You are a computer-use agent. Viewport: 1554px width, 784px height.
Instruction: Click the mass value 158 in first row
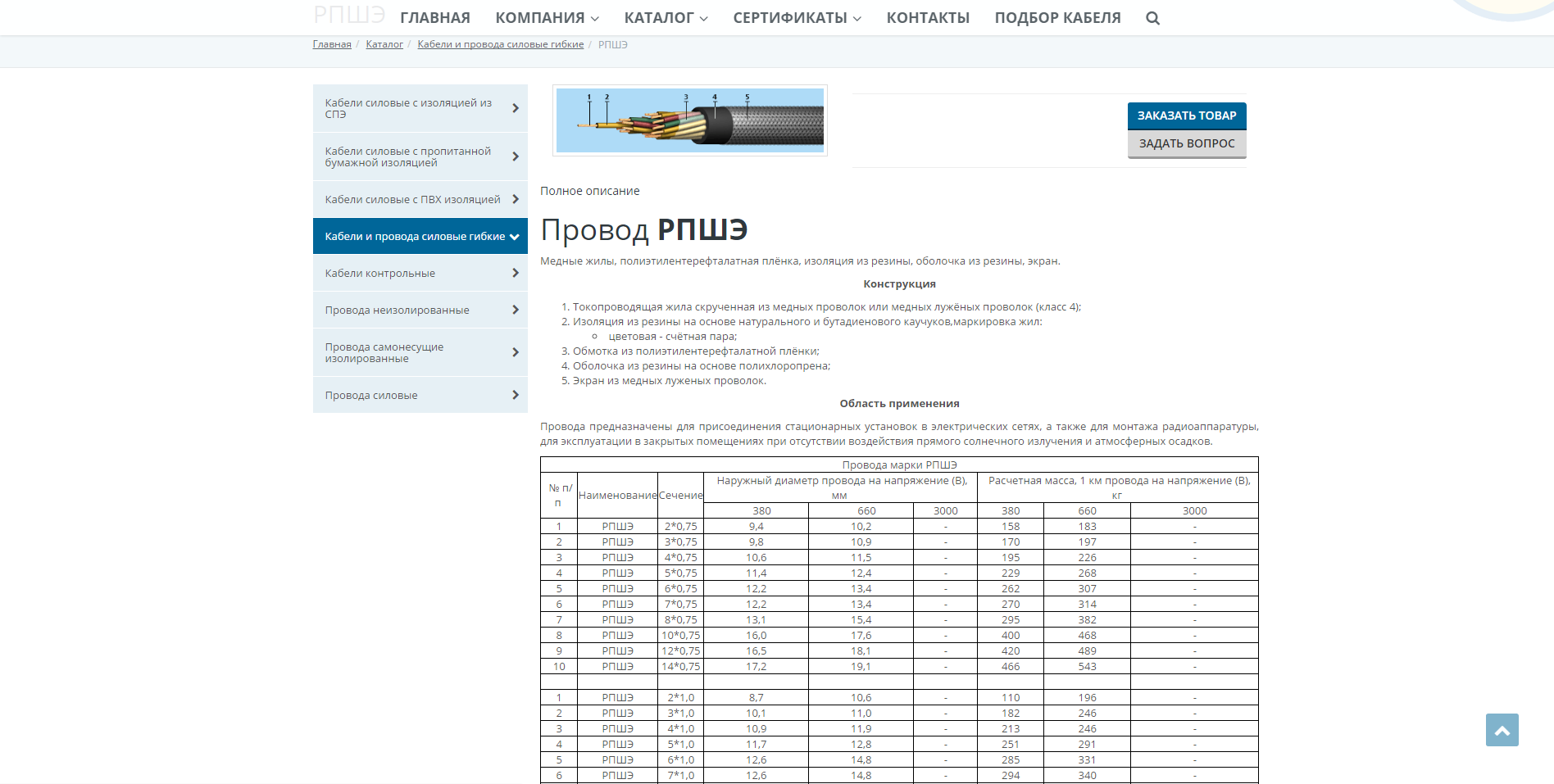click(1011, 526)
